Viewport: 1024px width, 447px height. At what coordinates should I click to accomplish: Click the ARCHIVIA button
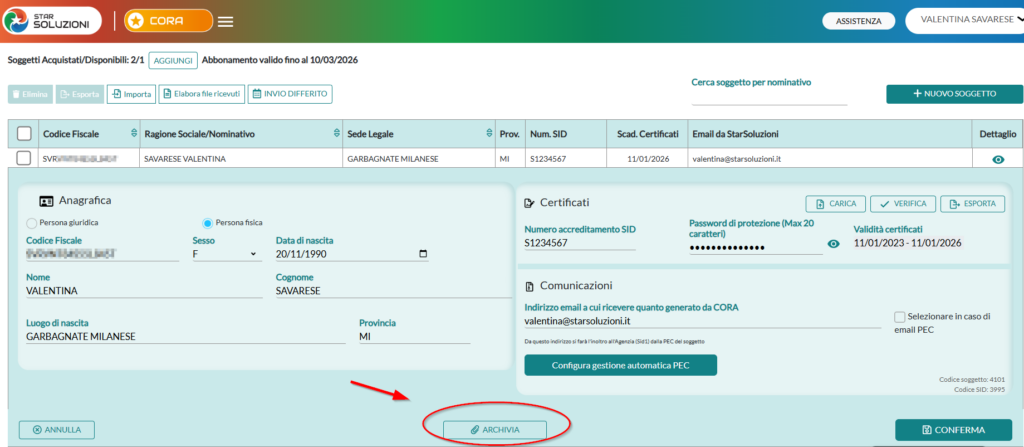[x=494, y=430]
